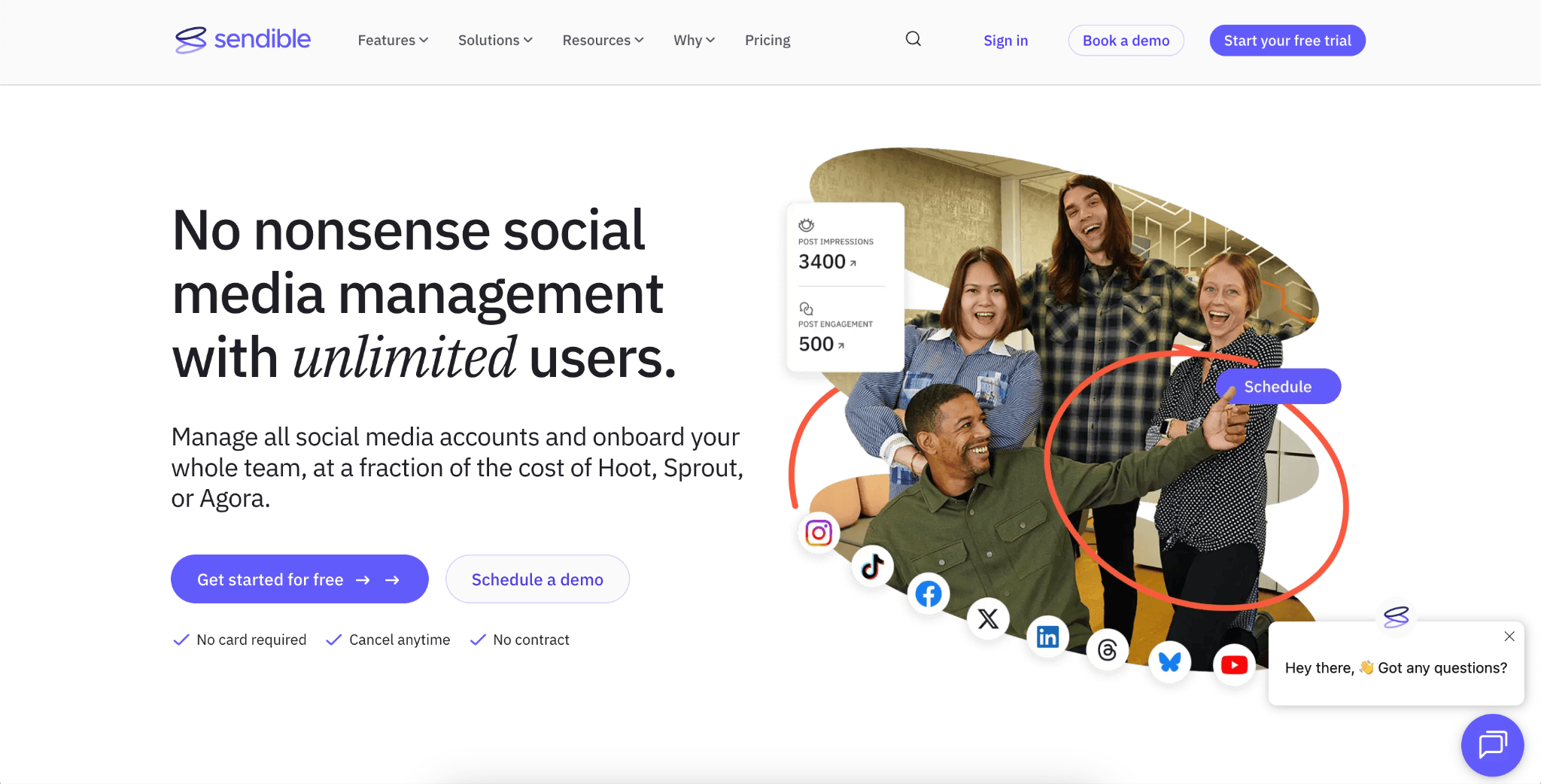This screenshot has height=784, width=1541.
Task: Click the 'Manage all social media accounts' paragraph
Action: coord(457,467)
